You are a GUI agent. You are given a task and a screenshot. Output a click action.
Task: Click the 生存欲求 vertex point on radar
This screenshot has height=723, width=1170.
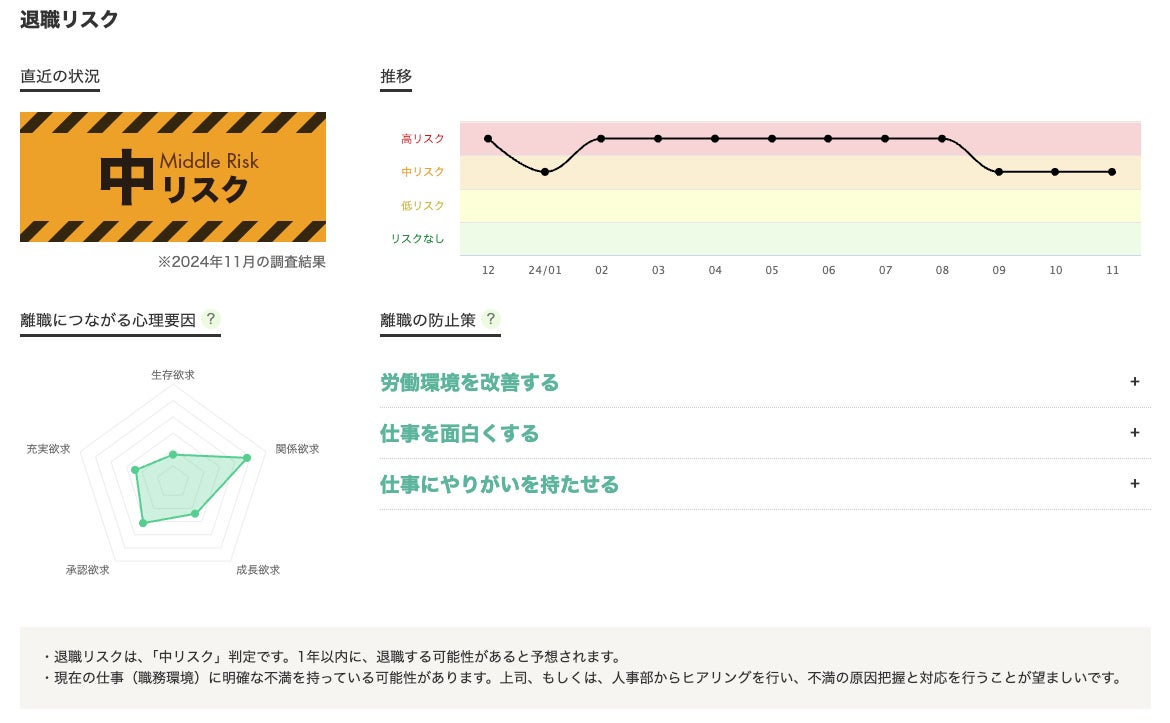[x=173, y=454]
